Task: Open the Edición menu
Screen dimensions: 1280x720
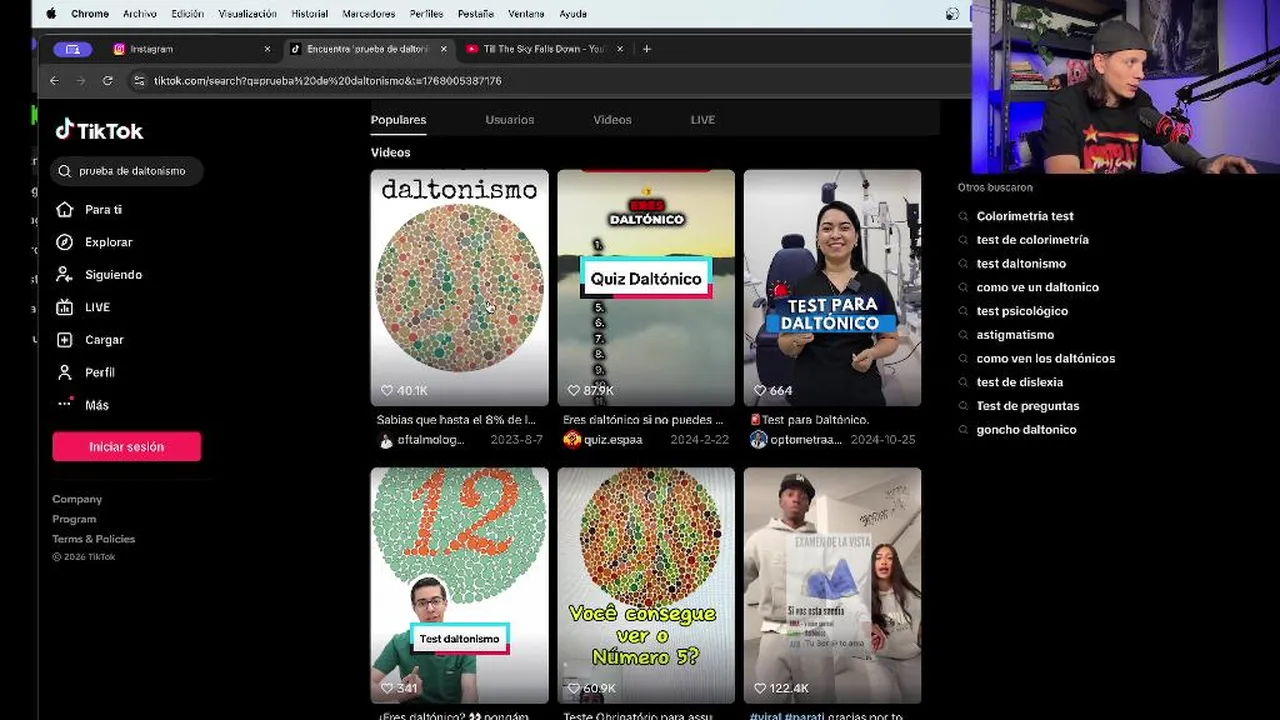Action: [x=187, y=14]
